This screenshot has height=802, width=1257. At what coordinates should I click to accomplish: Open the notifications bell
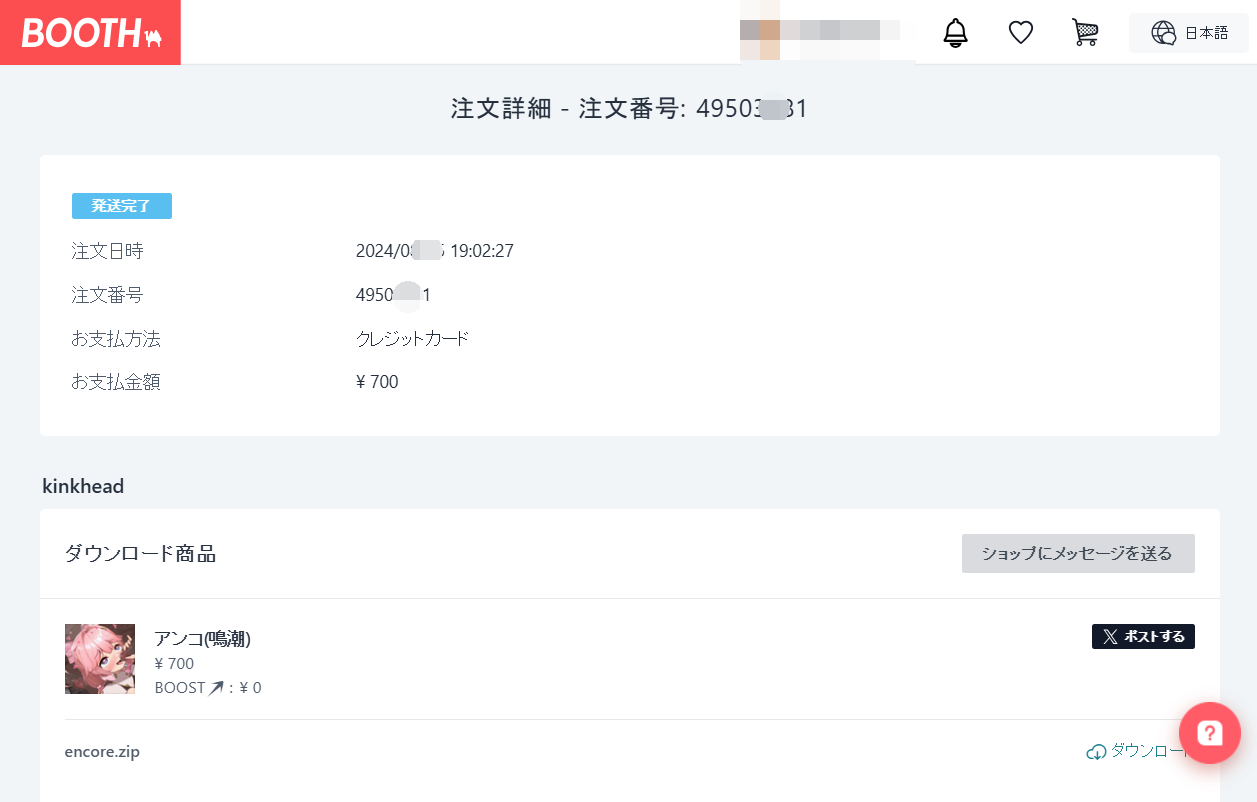[x=955, y=33]
